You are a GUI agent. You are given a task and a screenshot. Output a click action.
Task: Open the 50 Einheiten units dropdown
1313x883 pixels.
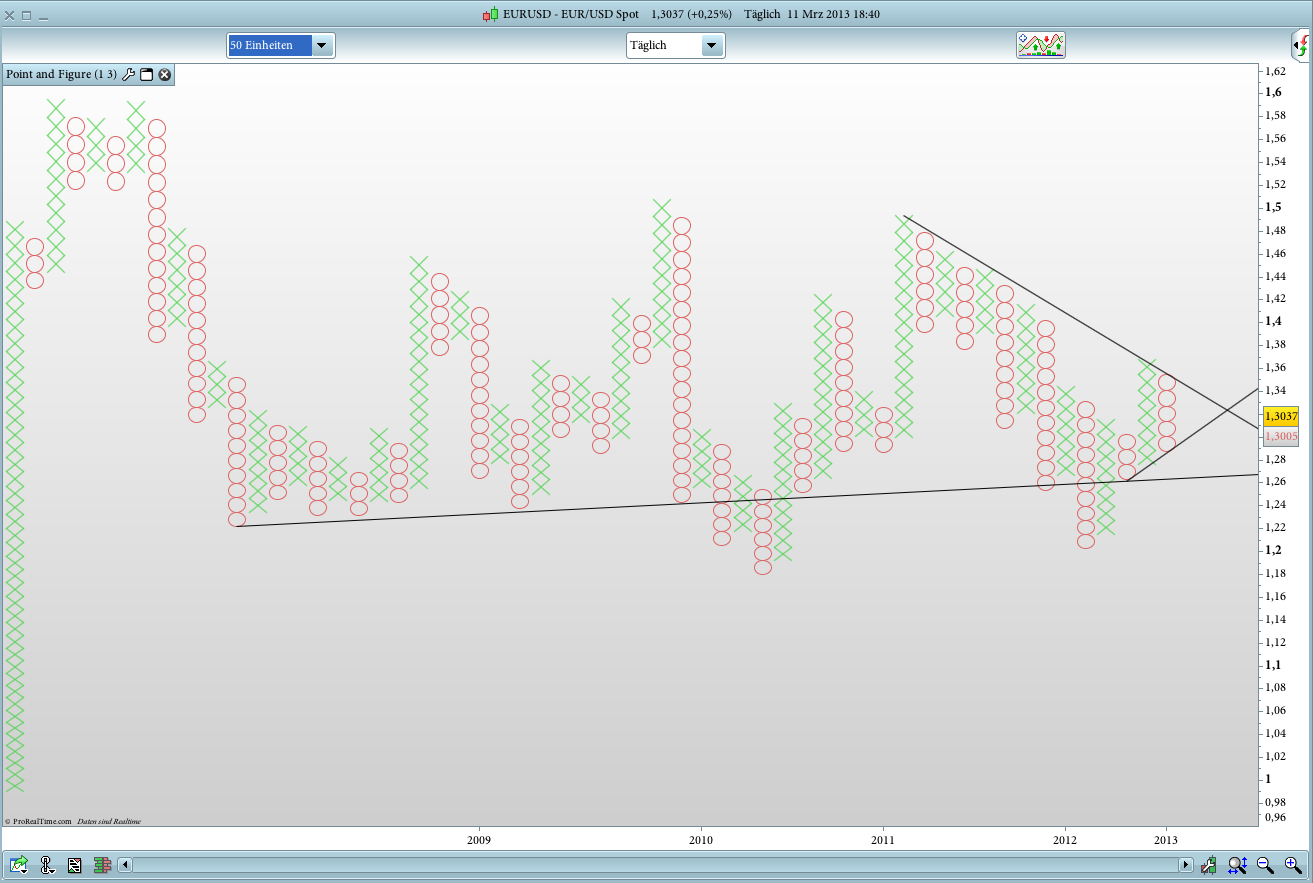[322, 45]
